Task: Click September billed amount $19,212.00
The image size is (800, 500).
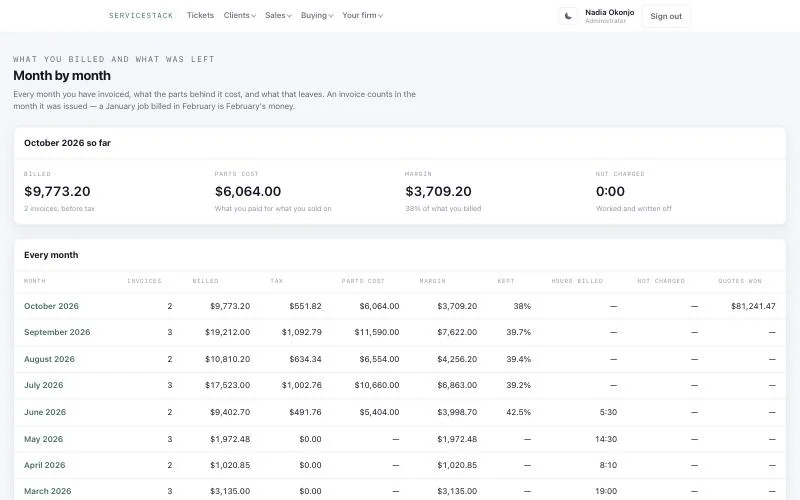Action: pyautogui.click(x=228, y=332)
